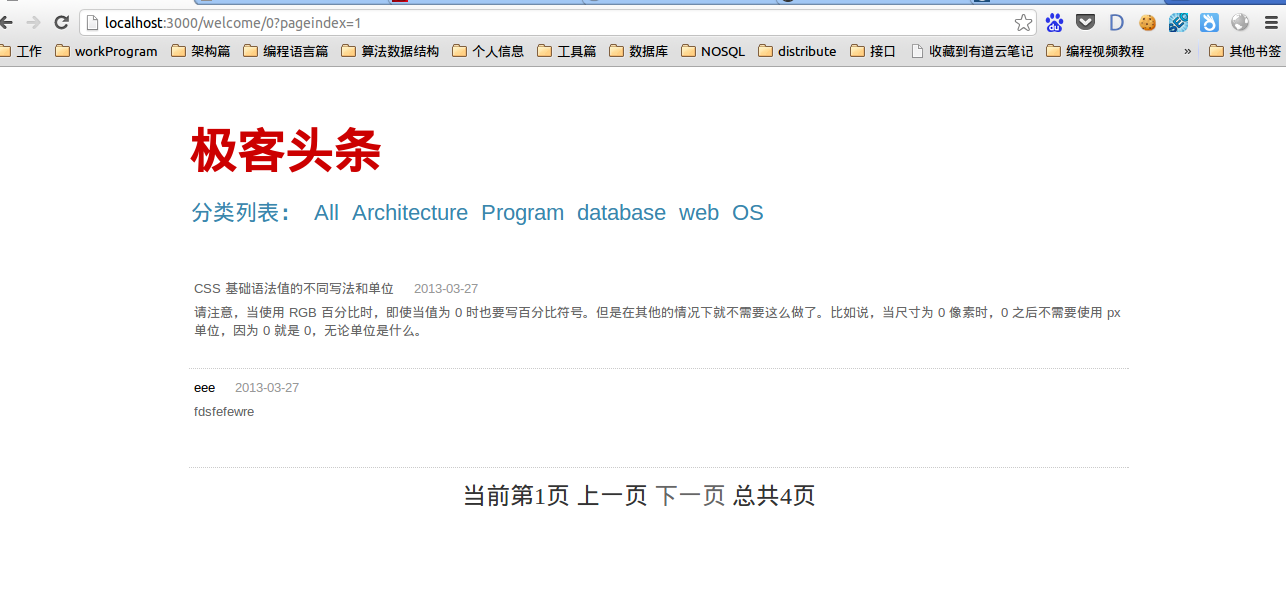
Task: Select the Architecture category
Action: pyautogui.click(x=410, y=213)
